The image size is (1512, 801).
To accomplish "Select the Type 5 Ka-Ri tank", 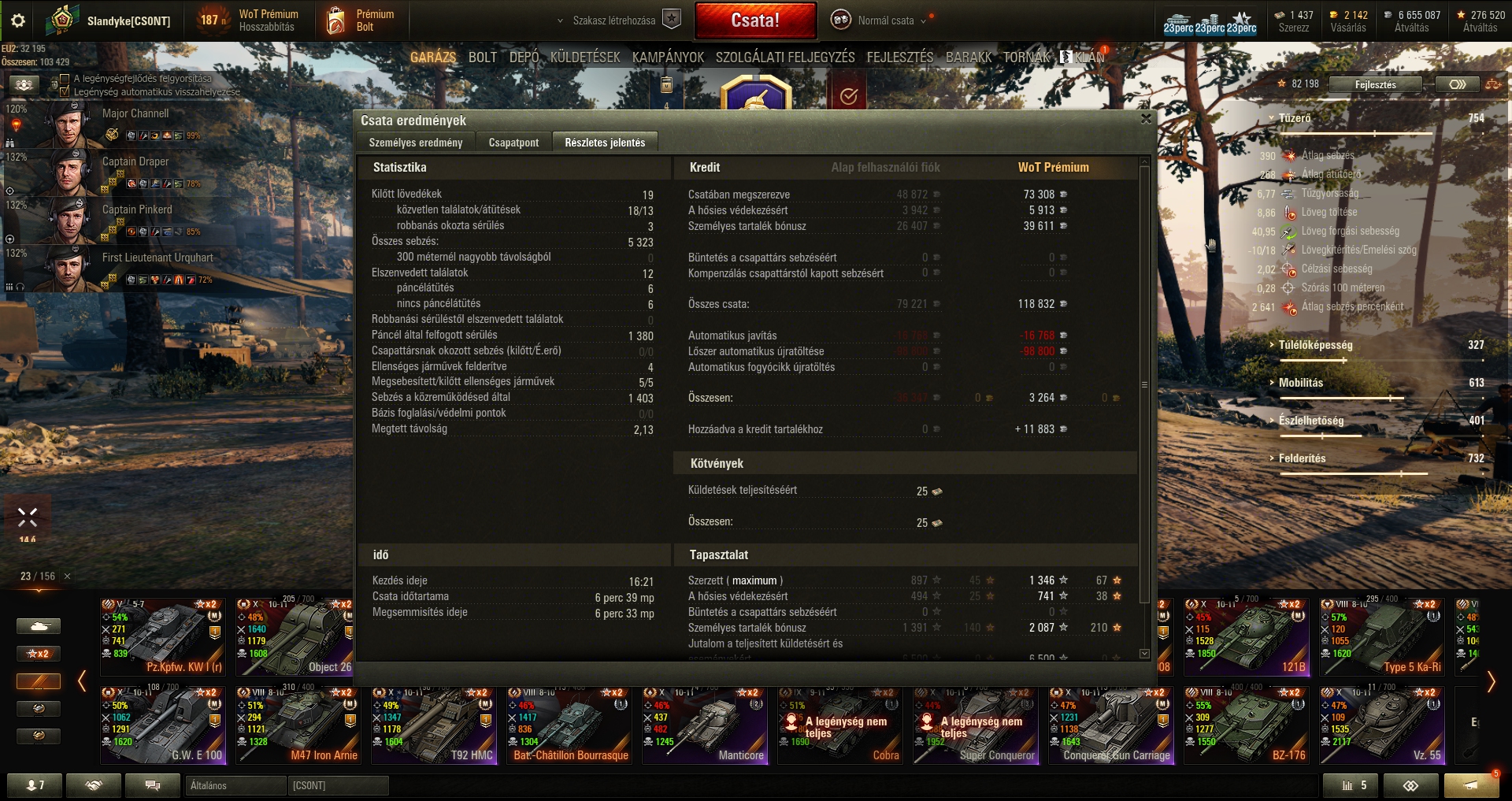I will pos(1382,636).
